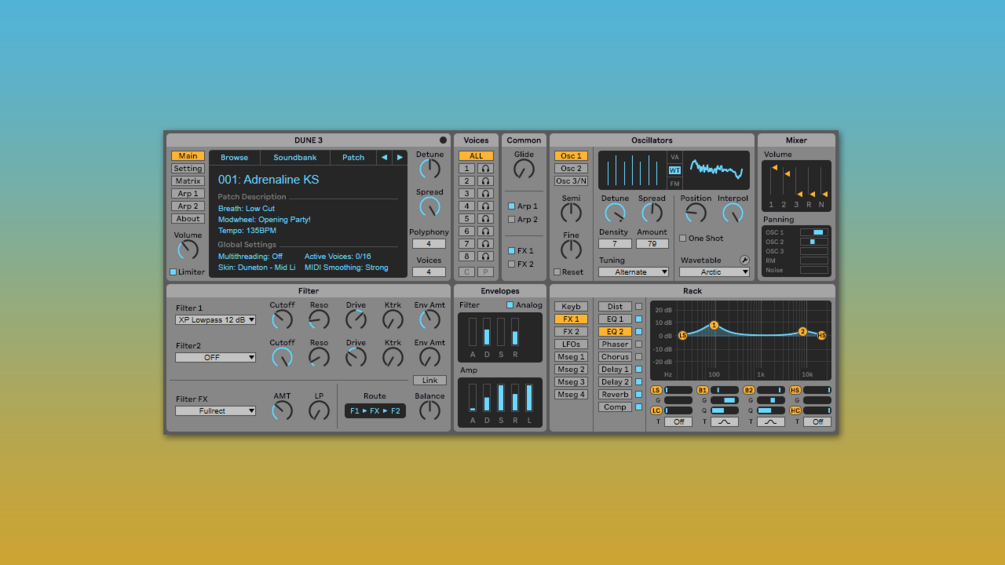
Task: Select WT oscillator mode
Action: [674, 170]
